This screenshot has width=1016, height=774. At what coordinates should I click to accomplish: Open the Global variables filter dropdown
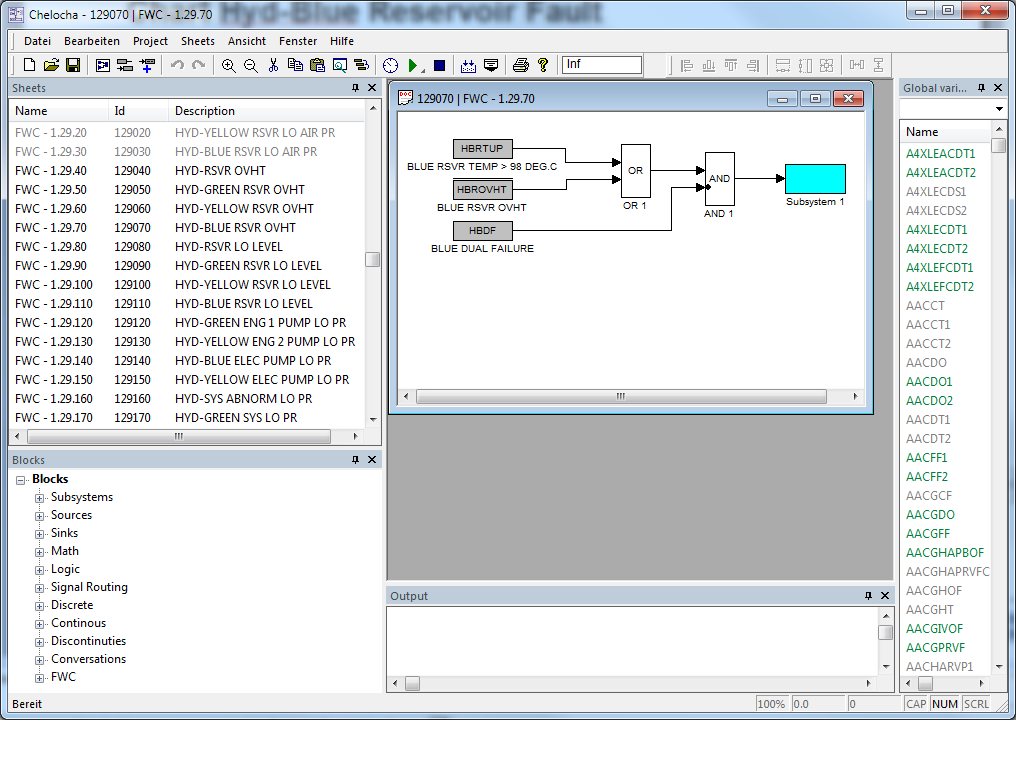[x=999, y=109]
